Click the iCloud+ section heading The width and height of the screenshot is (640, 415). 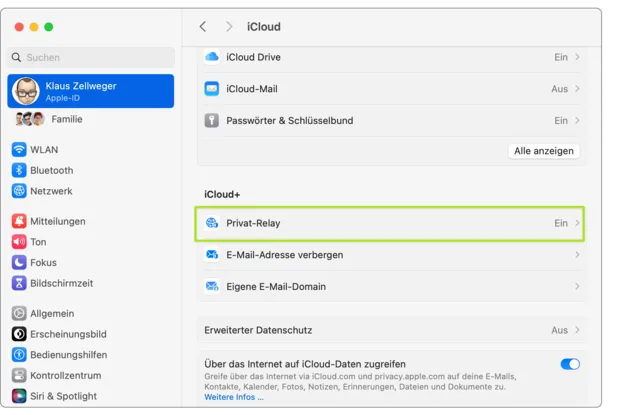[x=222, y=194]
